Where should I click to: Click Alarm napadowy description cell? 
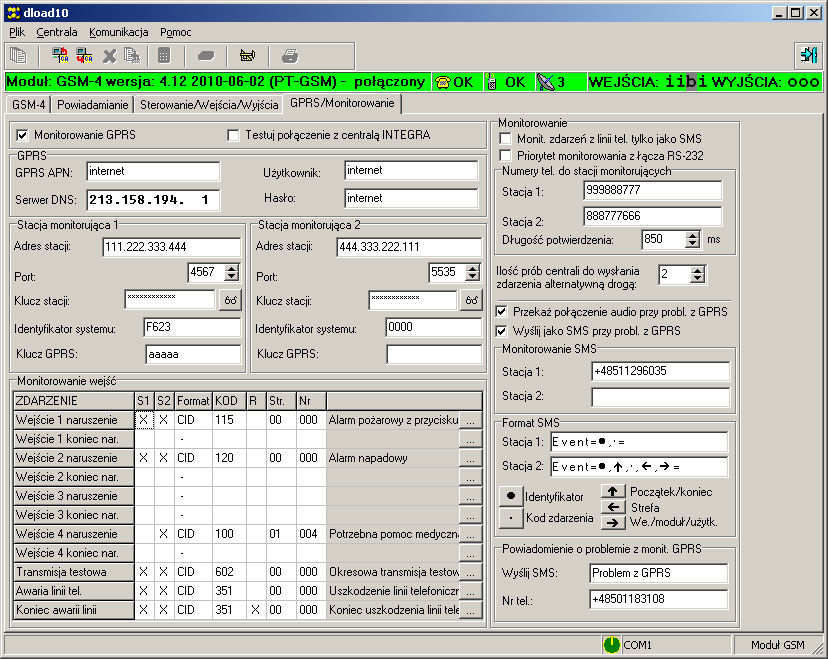pyautogui.click(x=393, y=458)
